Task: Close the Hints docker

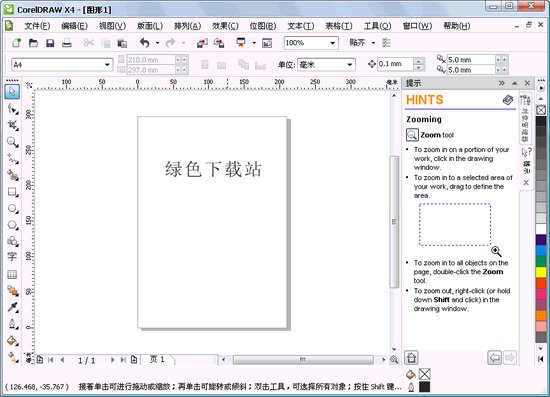Action: point(527,83)
